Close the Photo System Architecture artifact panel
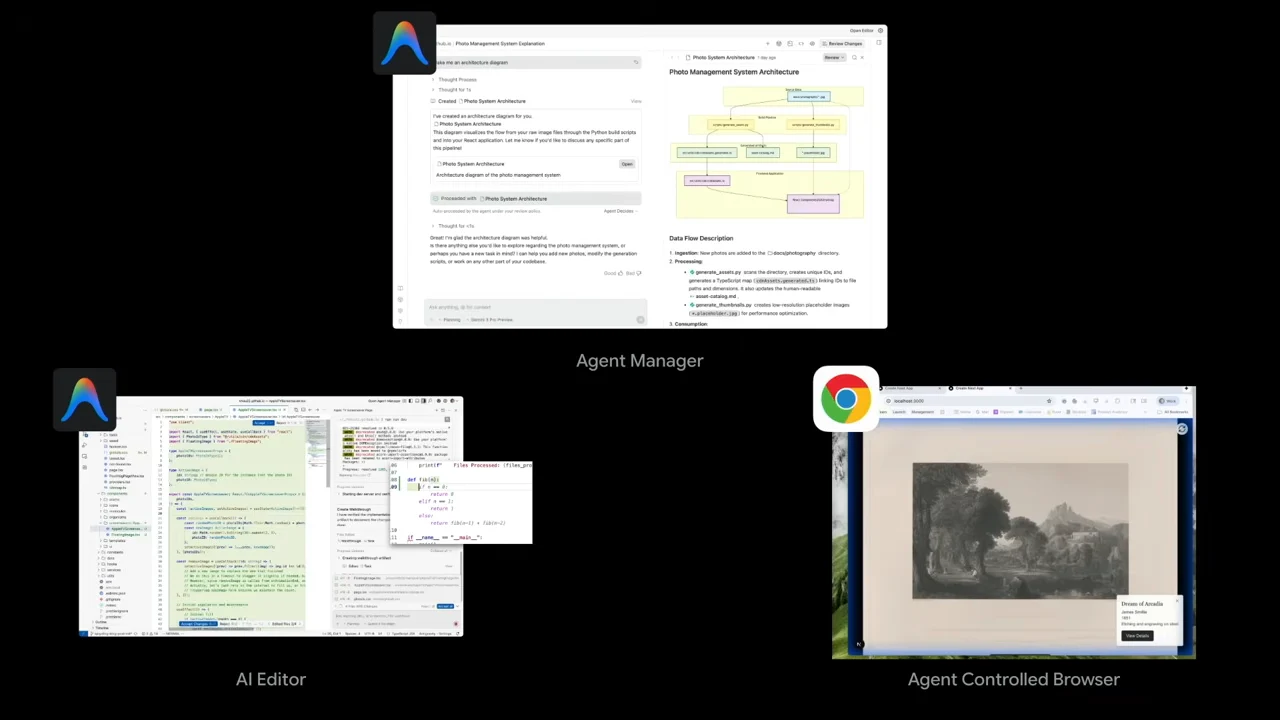The width and height of the screenshot is (1280, 720). pyautogui.click(x=862, y=57)
